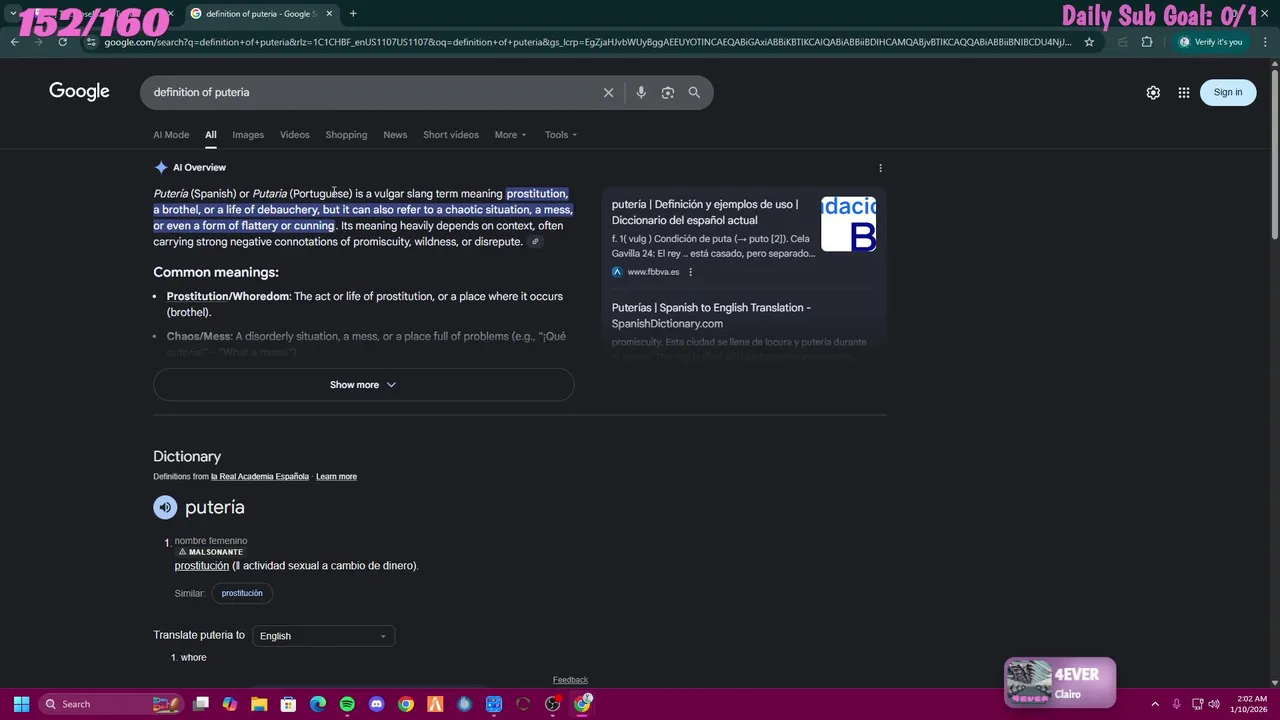Image resolution: width=1280 pixels, height=720 pixels.
Task: Switch to Videos results tab
Action: [x=295, y=135]
